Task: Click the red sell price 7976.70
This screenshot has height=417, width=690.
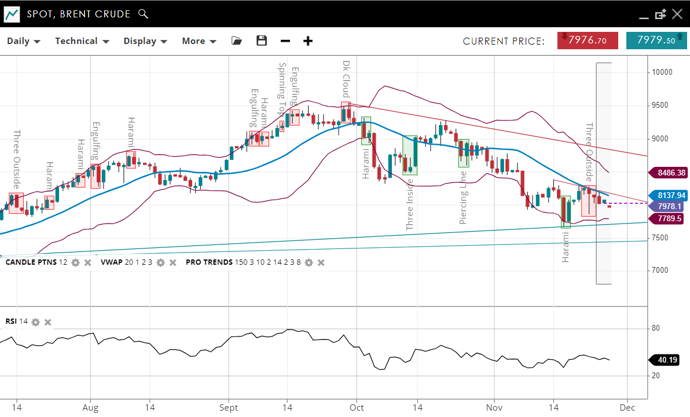Action: click(x=587, y=41)
